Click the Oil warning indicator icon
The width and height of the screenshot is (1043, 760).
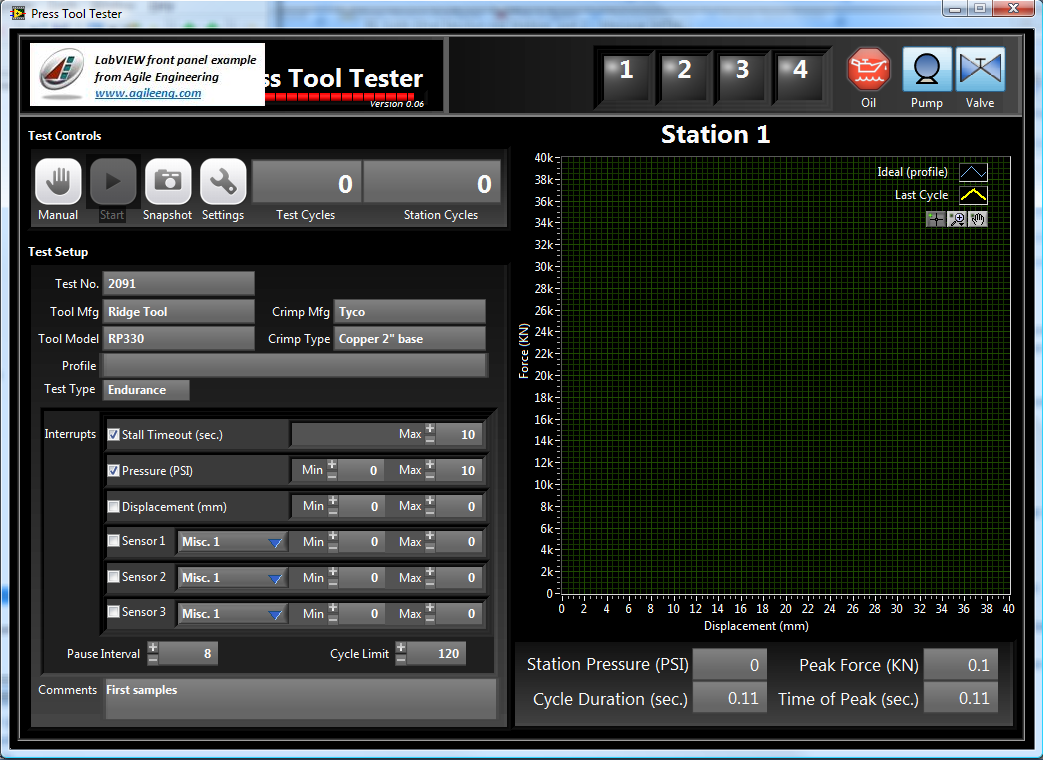point(868,70)
